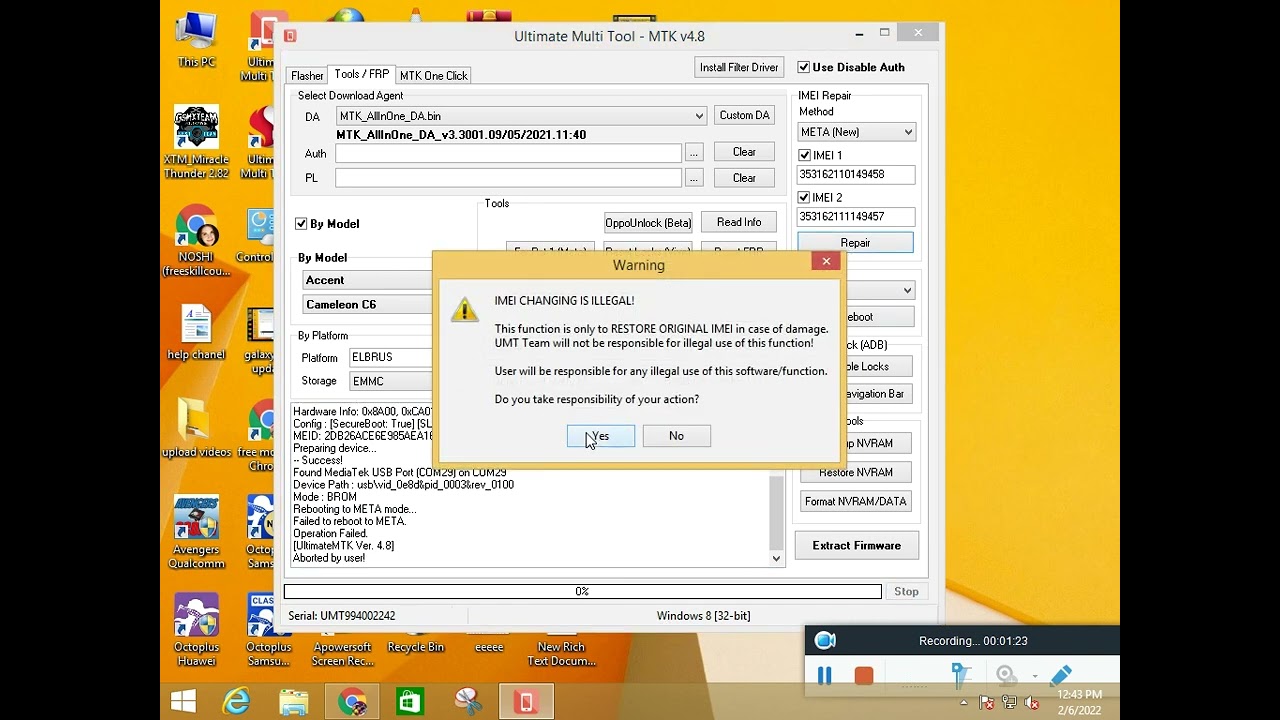Launch Internet Explorer from taskbar
1280x720 pixels.
click(x=237, y=701)
